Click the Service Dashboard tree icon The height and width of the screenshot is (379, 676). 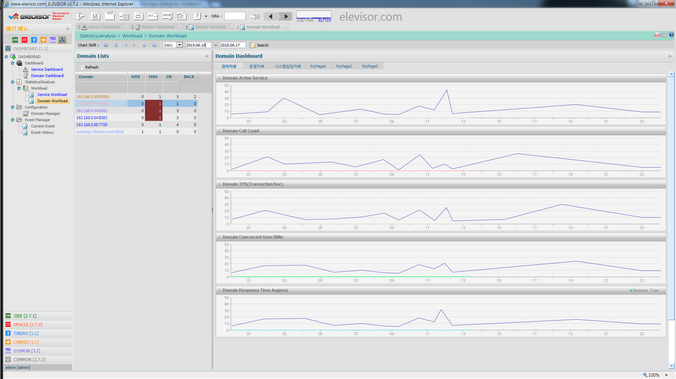[25, 69]
